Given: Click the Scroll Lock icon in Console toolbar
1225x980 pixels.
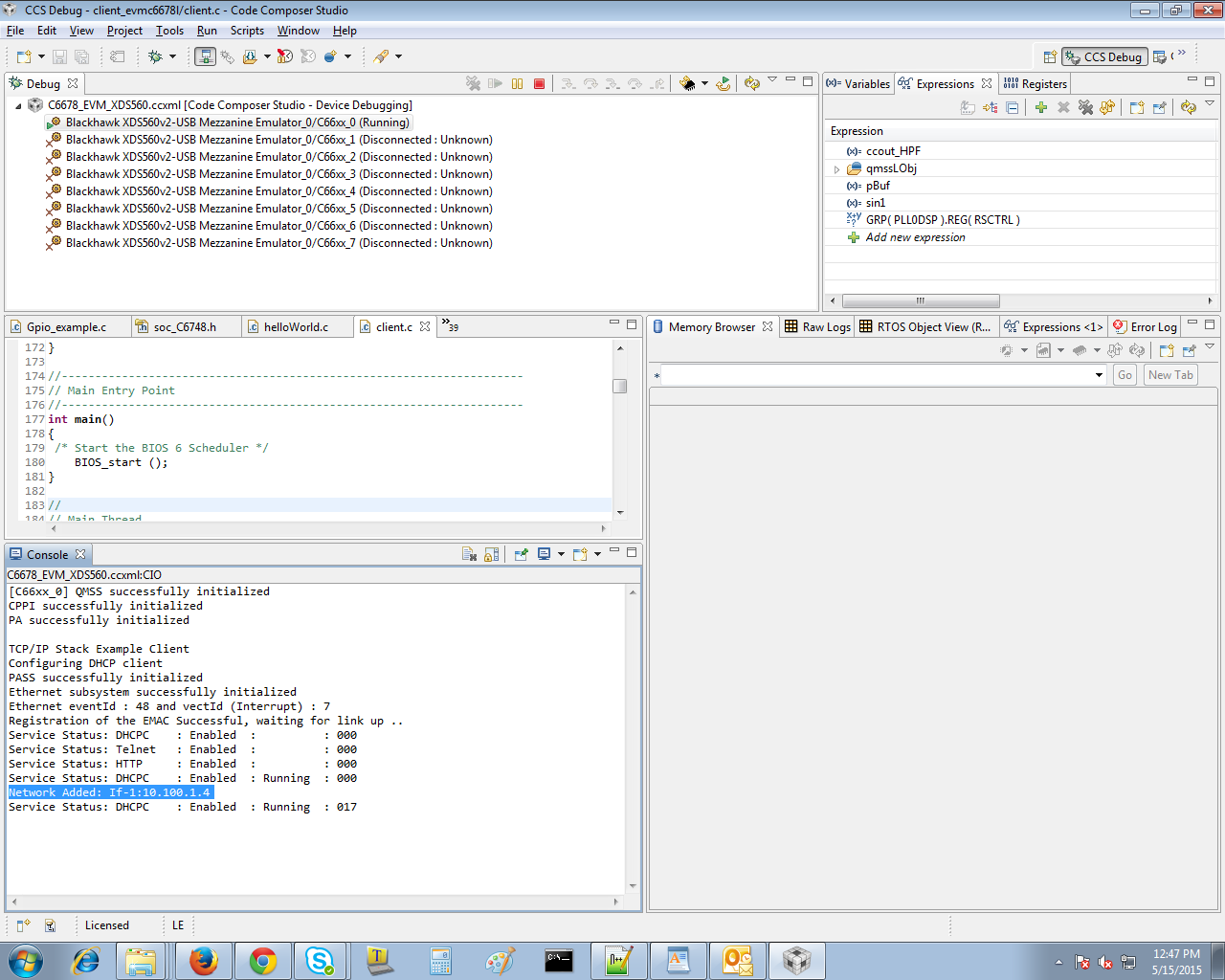Looking at the screenshot, I should click(x=491, y=554).
